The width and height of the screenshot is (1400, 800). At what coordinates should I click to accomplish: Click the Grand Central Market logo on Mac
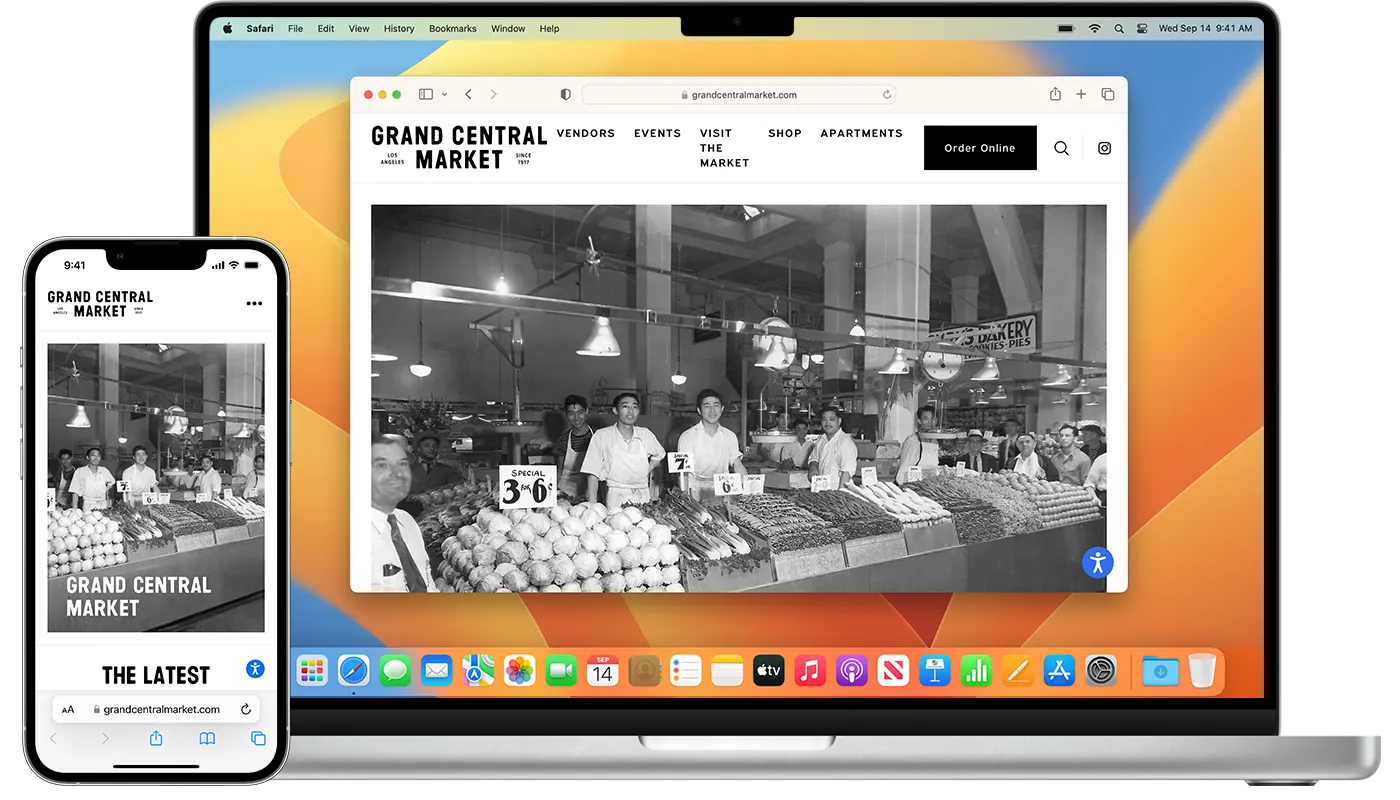(x=459, y=147)
